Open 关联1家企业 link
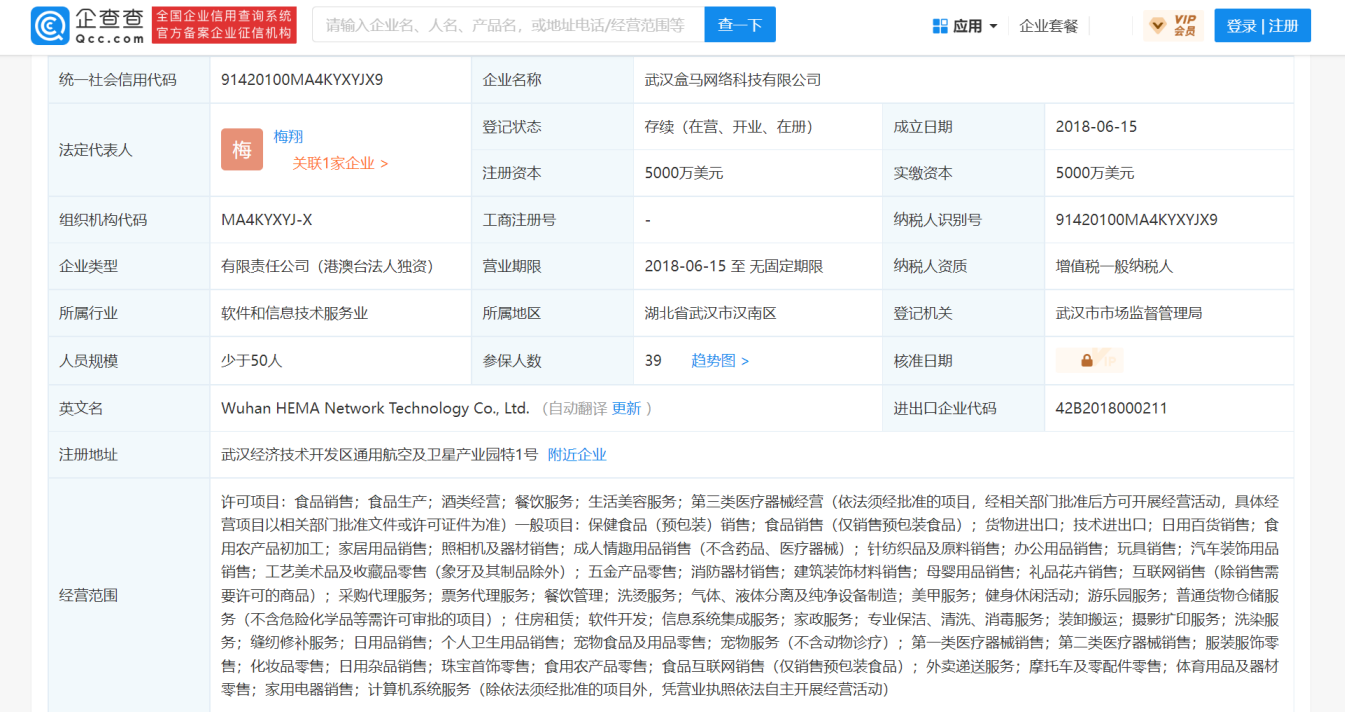Viewport: 1345px width, 712px height. click(340, 163)
